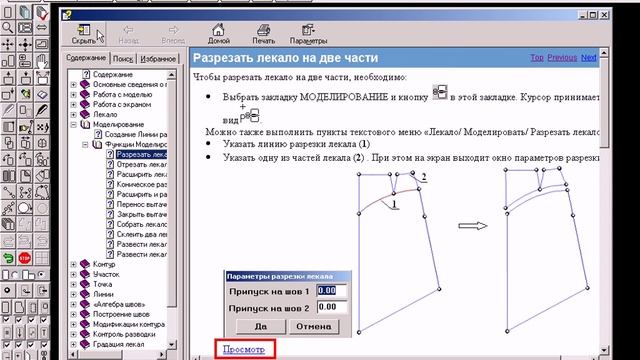Expand the Лекало tree node
Viewport: 640px width, 360px height.
(73, 114)
